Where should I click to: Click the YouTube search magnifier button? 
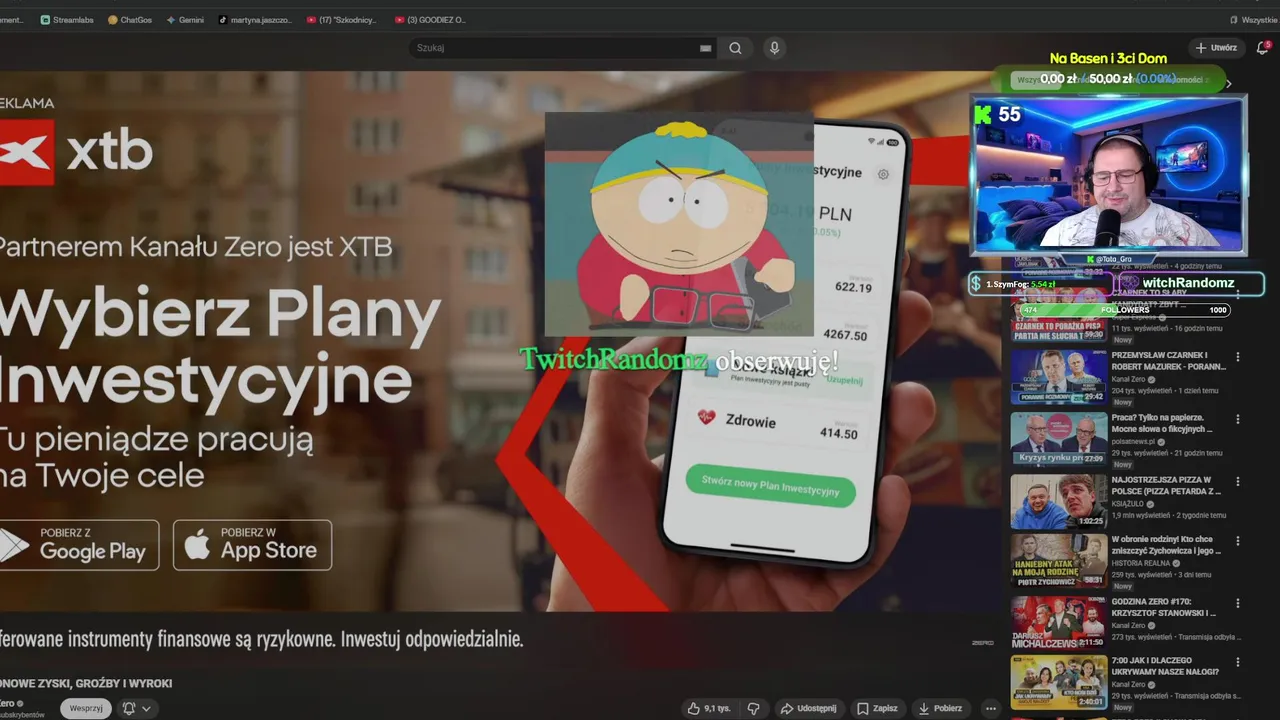pos(735,48)
